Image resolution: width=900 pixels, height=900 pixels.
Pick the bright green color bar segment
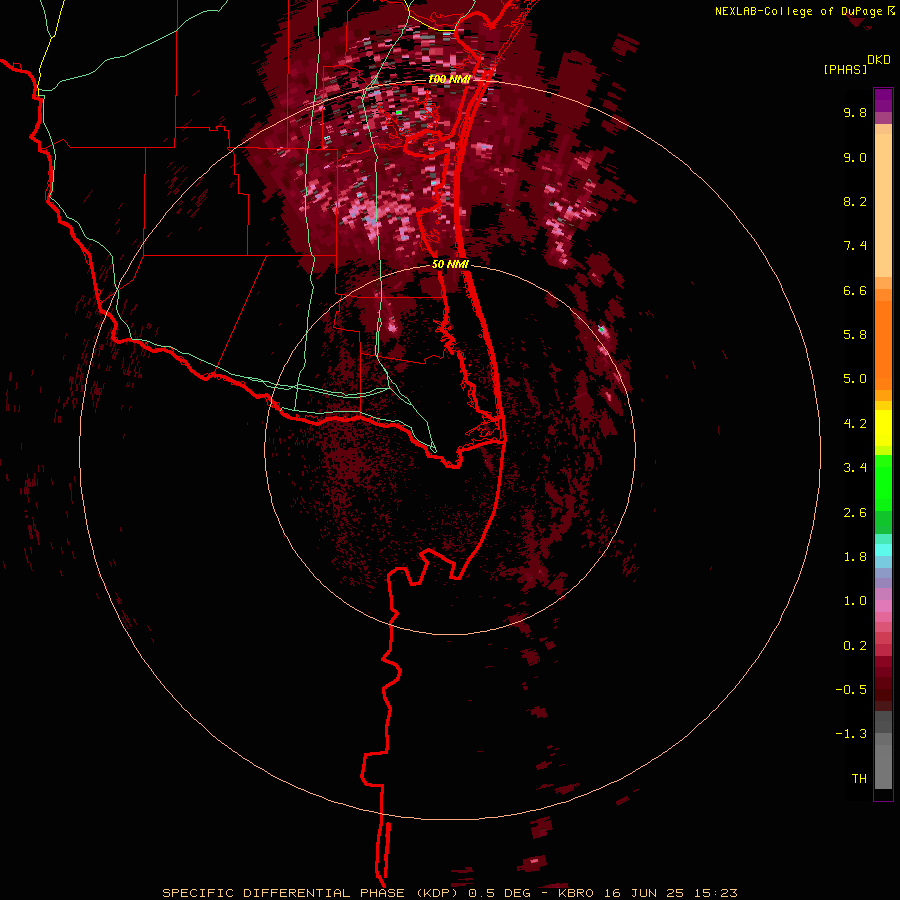click(x=883, y=483)
